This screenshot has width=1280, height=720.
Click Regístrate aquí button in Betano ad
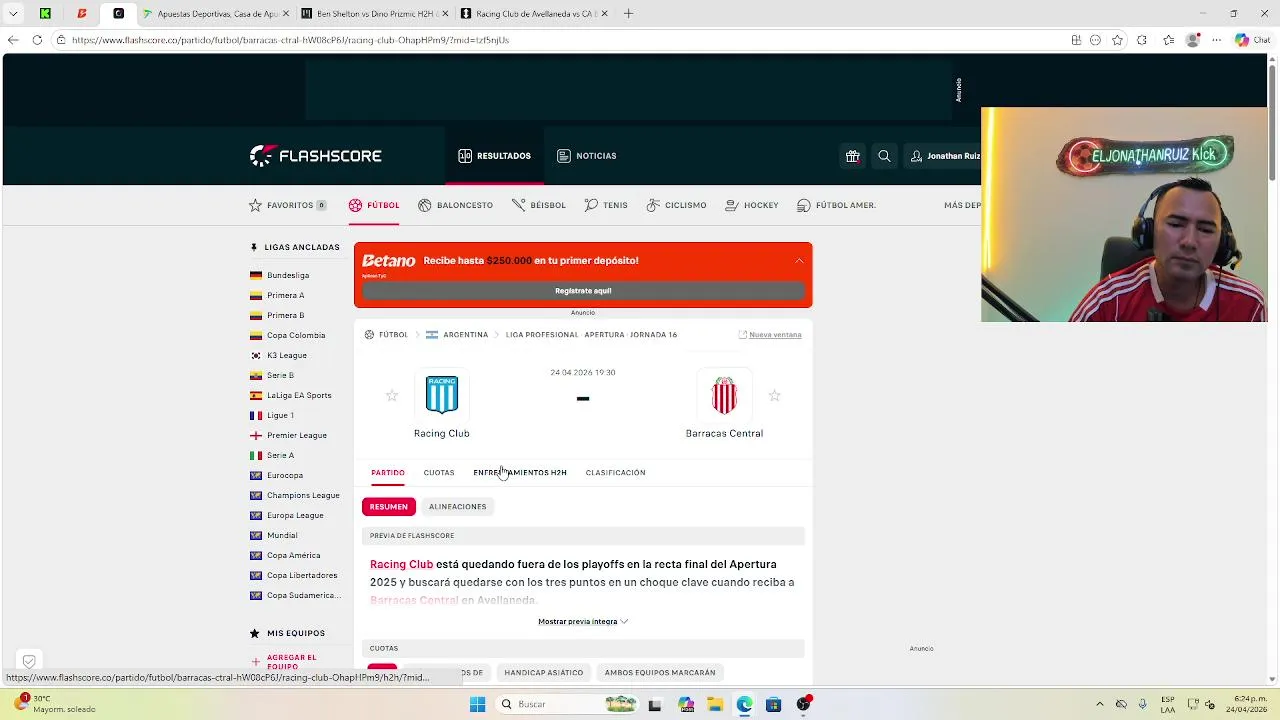click(x=583, y=291)
